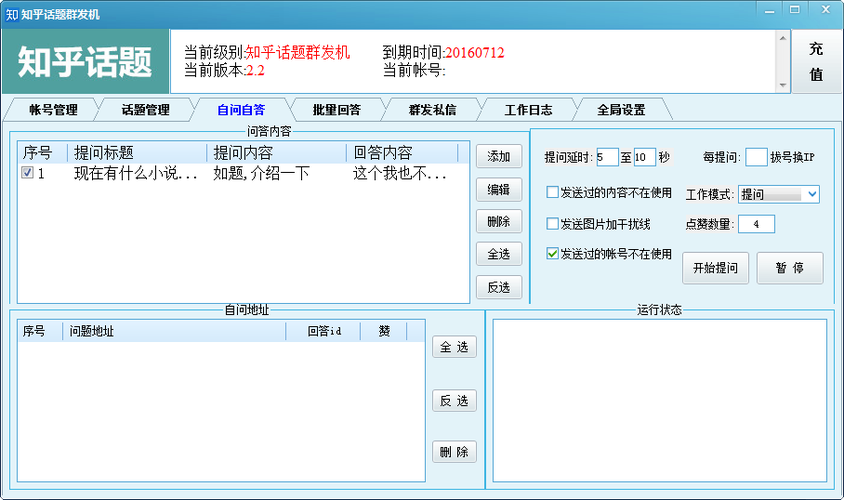Image resolution: width=844 pixels, height=500 pixels.
Task: Click 反选 beside the 问答内容 list
Action: coord(499,287)
